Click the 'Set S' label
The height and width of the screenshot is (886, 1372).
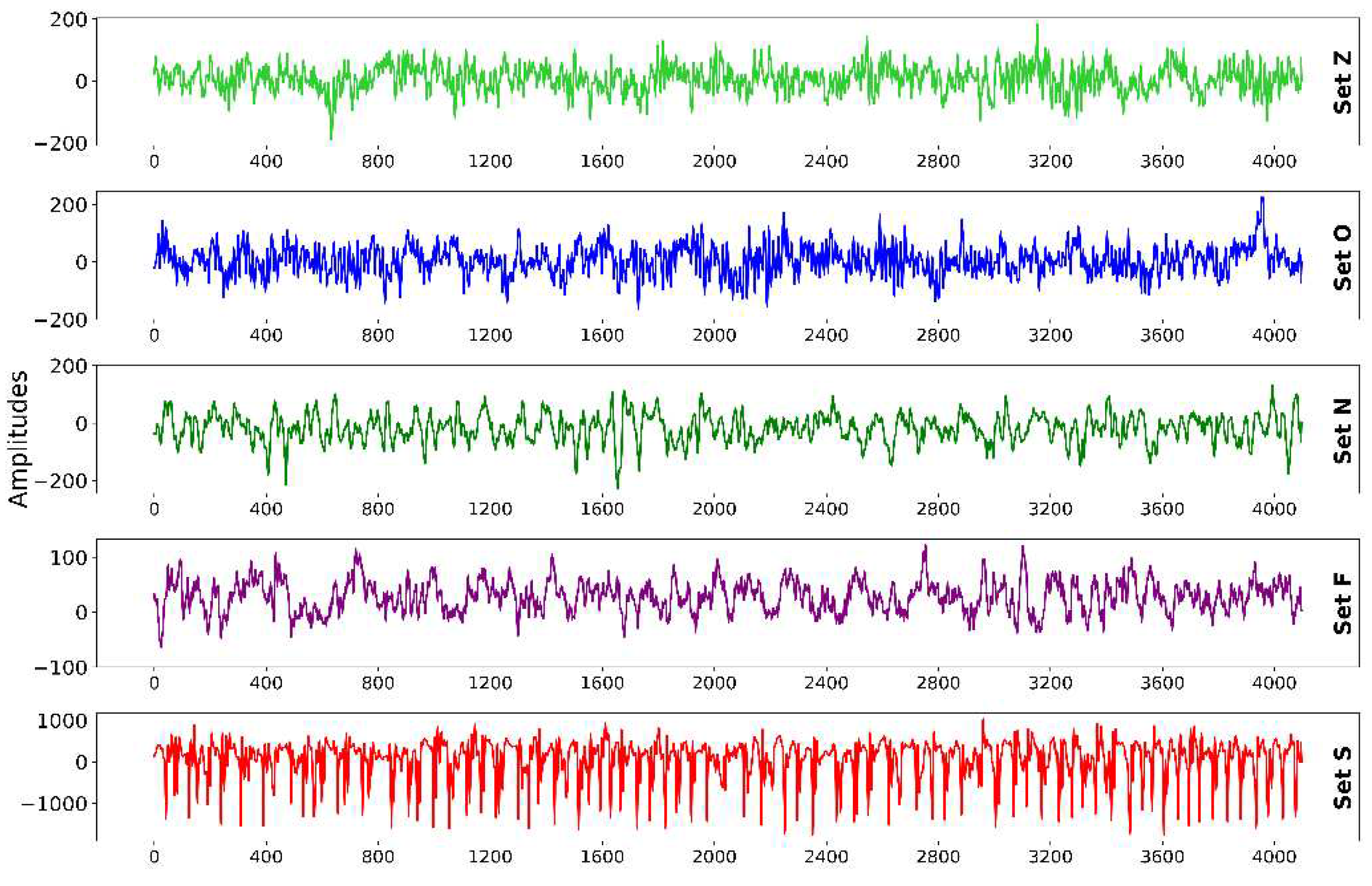[1343, 778]
